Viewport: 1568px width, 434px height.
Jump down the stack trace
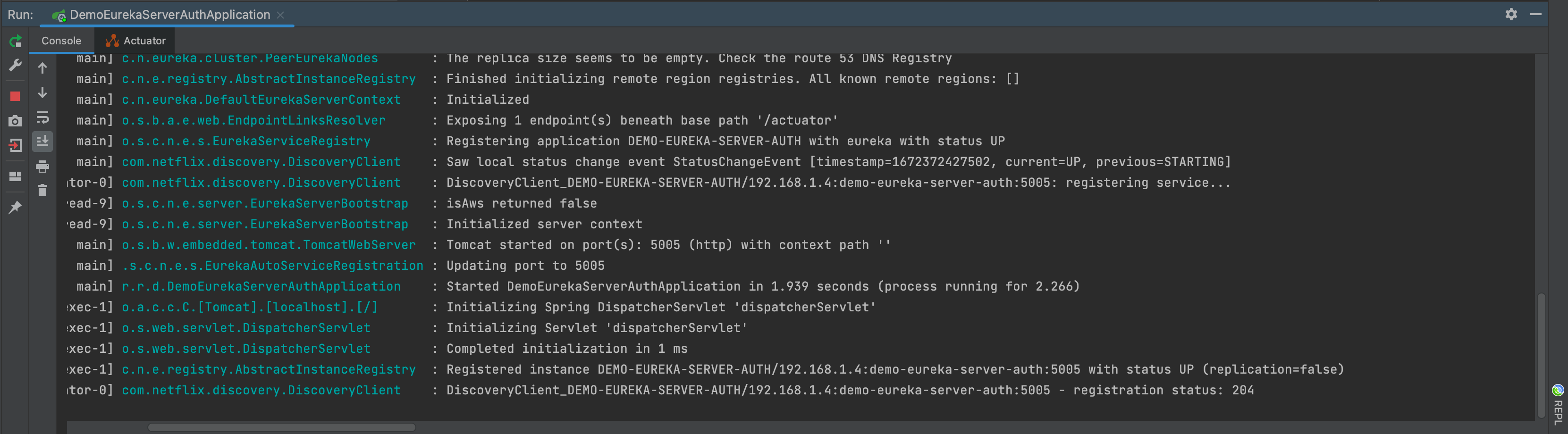pos(42,92)
